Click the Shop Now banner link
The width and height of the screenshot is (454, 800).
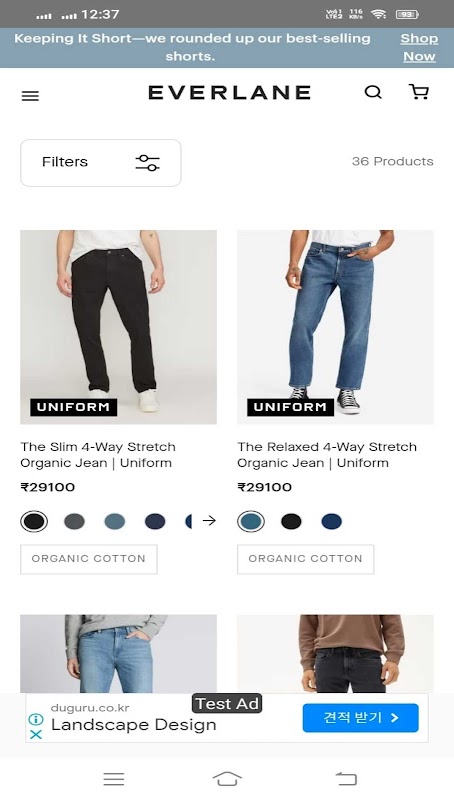419,47
